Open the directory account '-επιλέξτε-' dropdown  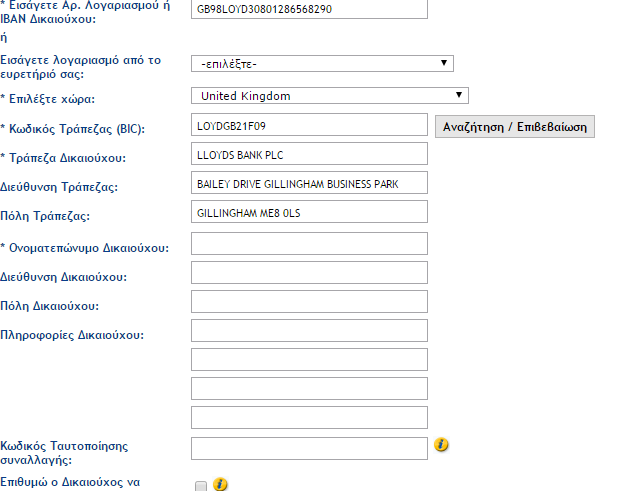point(322,64)
